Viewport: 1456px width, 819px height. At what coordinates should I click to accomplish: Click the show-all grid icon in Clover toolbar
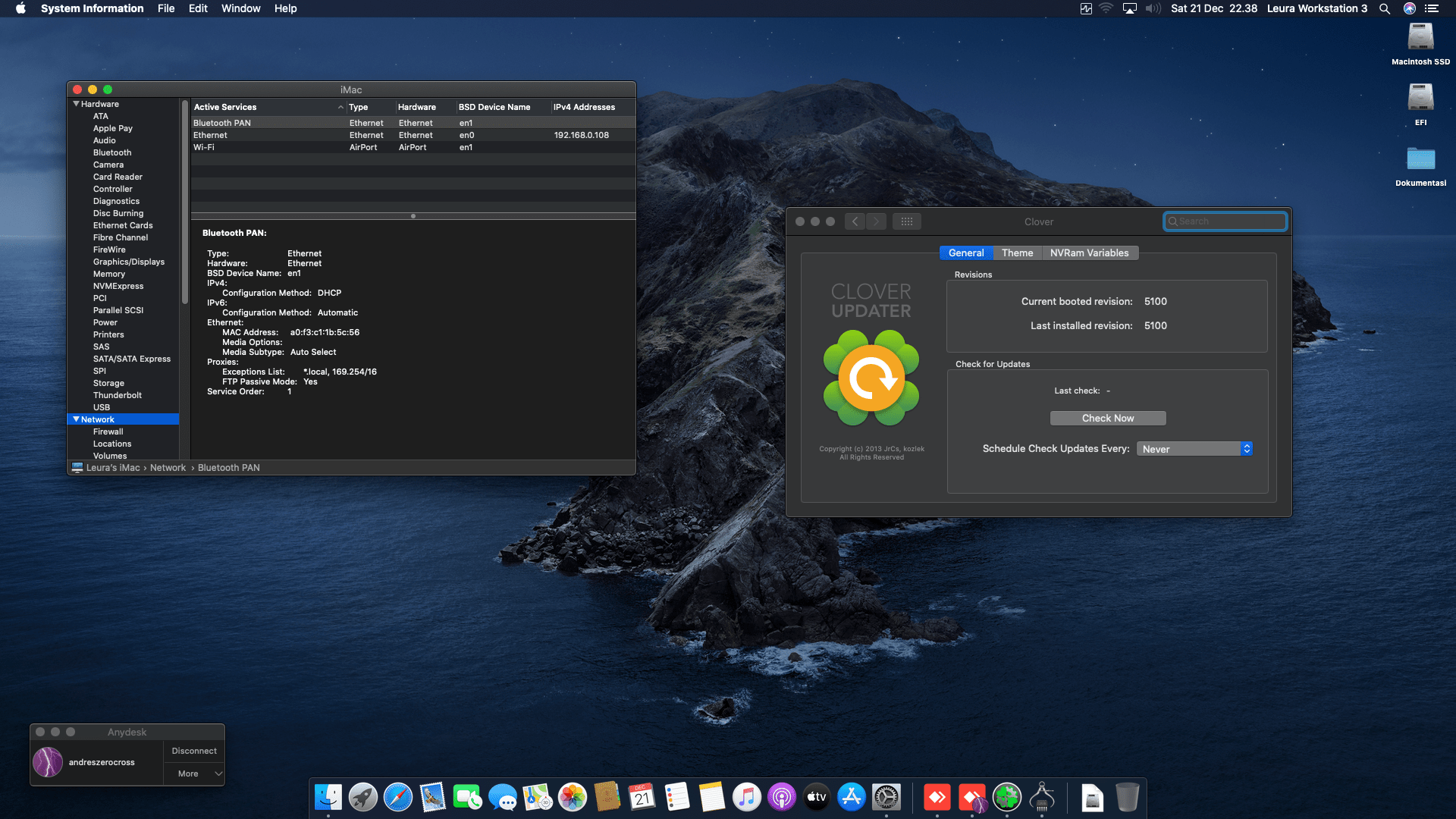click(907, 221)
